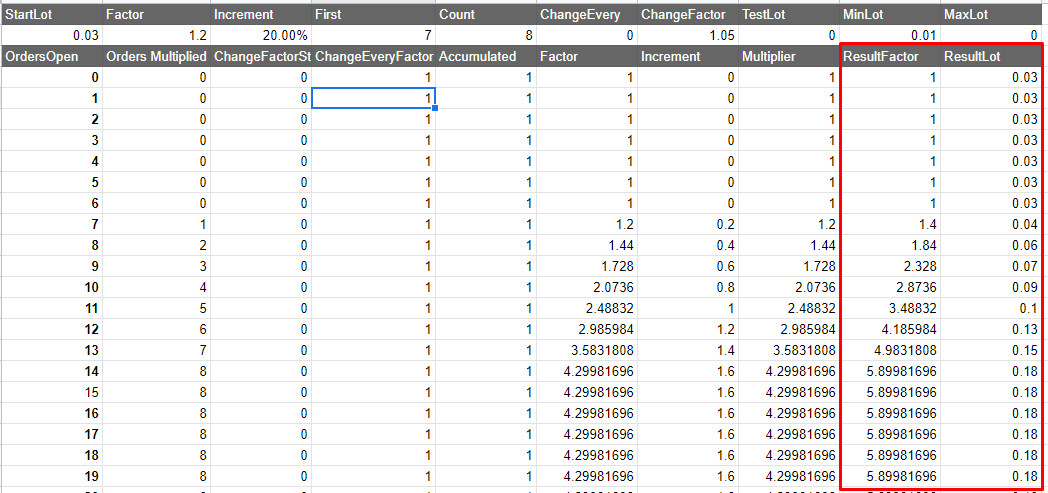
Task: Select the Accumulated header cell
Action: point(486,57)
